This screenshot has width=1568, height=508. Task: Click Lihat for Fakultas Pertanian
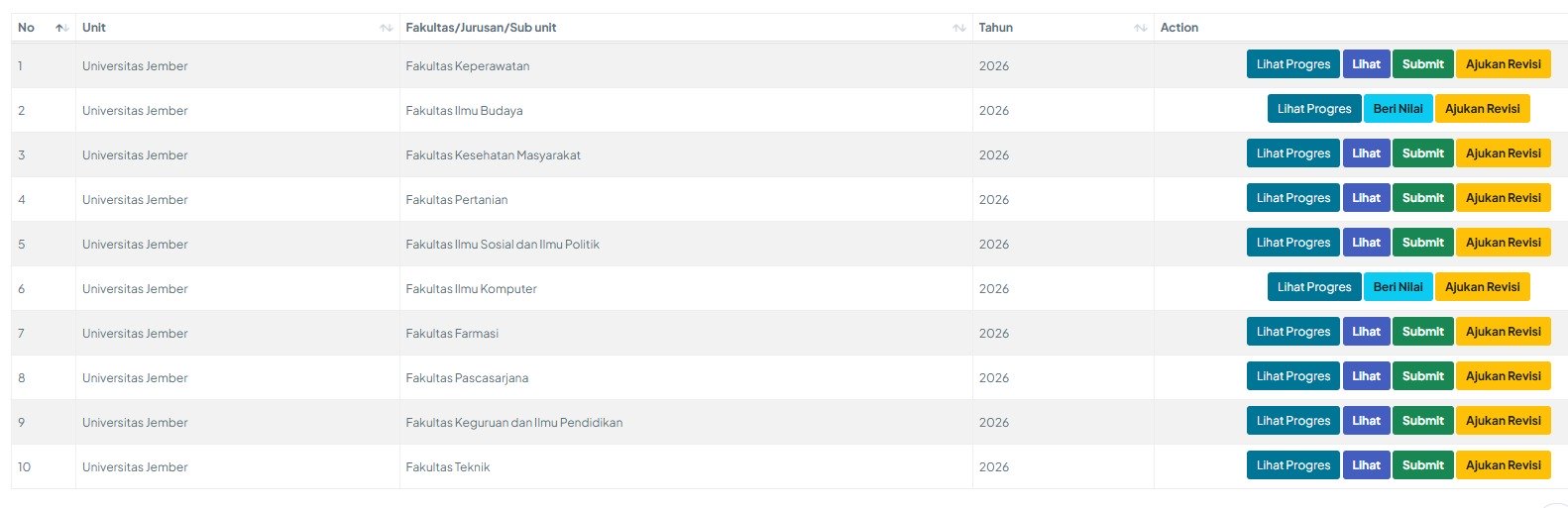click(x=1366, y=198)
